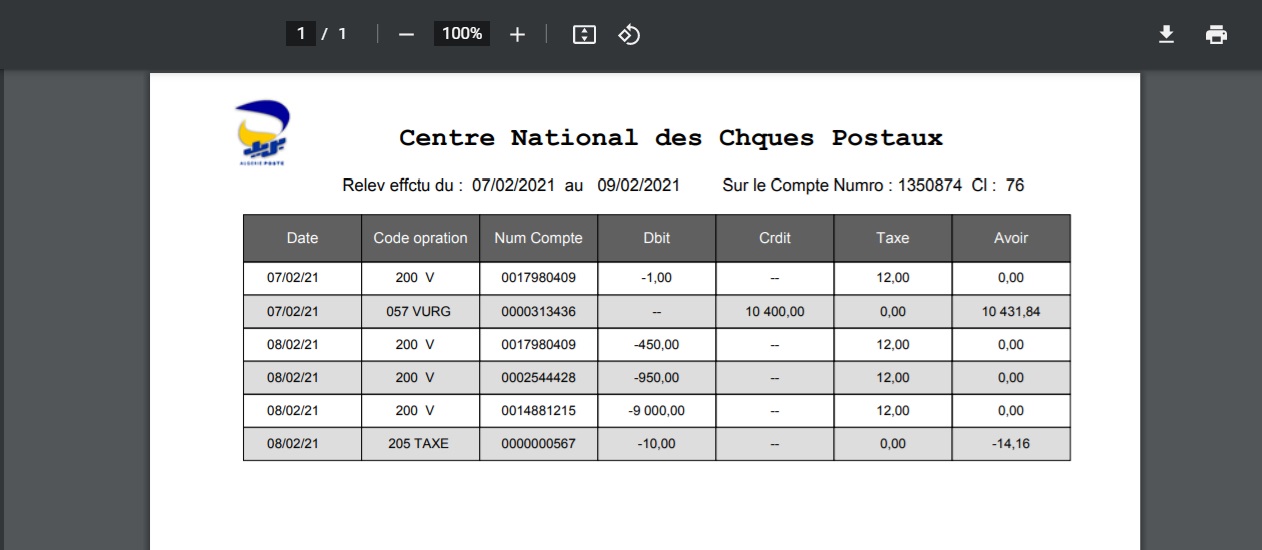Click account number 0002544428
Screen dimensions: 1262x550
[538, 378]
